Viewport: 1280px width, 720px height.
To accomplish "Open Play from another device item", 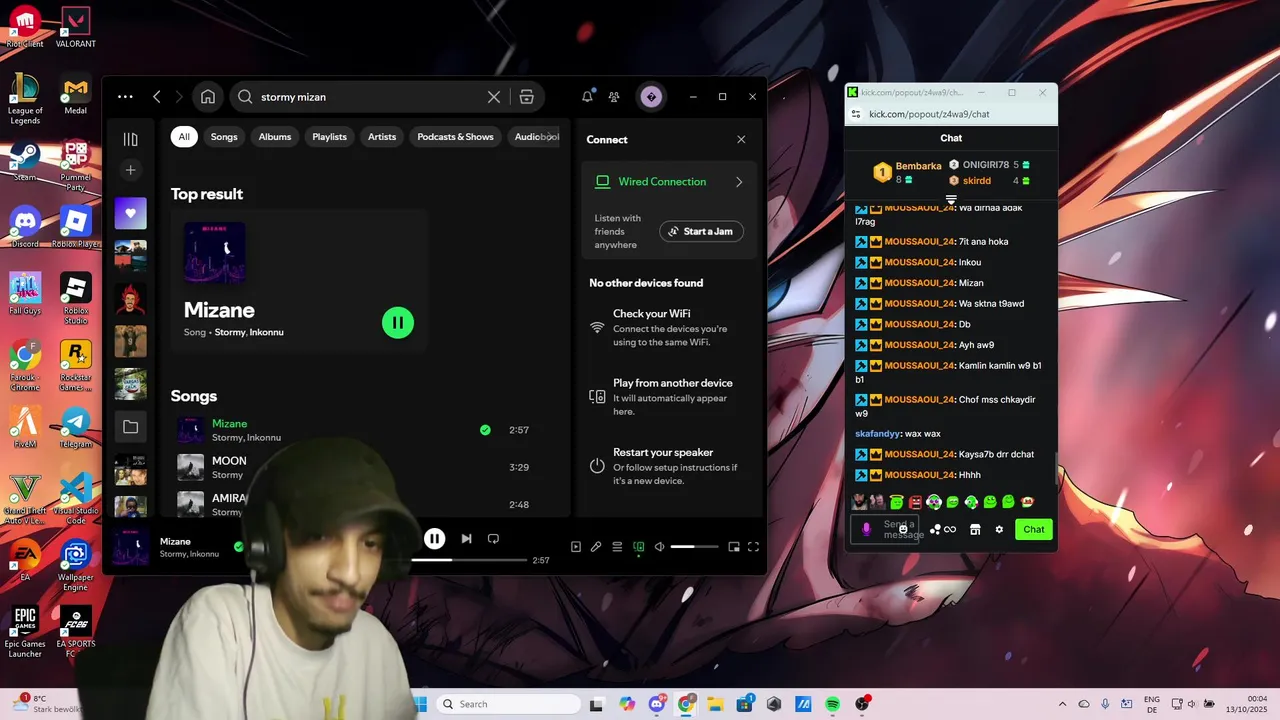I will click(667, 397).
